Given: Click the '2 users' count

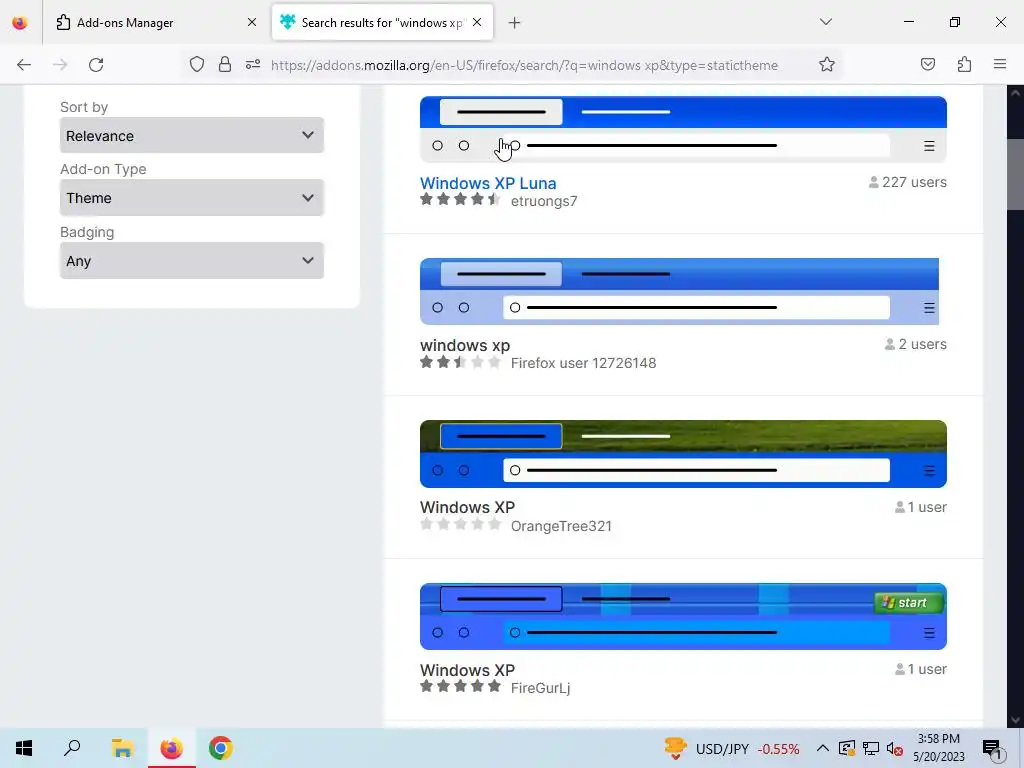Looking at the screenshot, I should [x=916, y=344].
